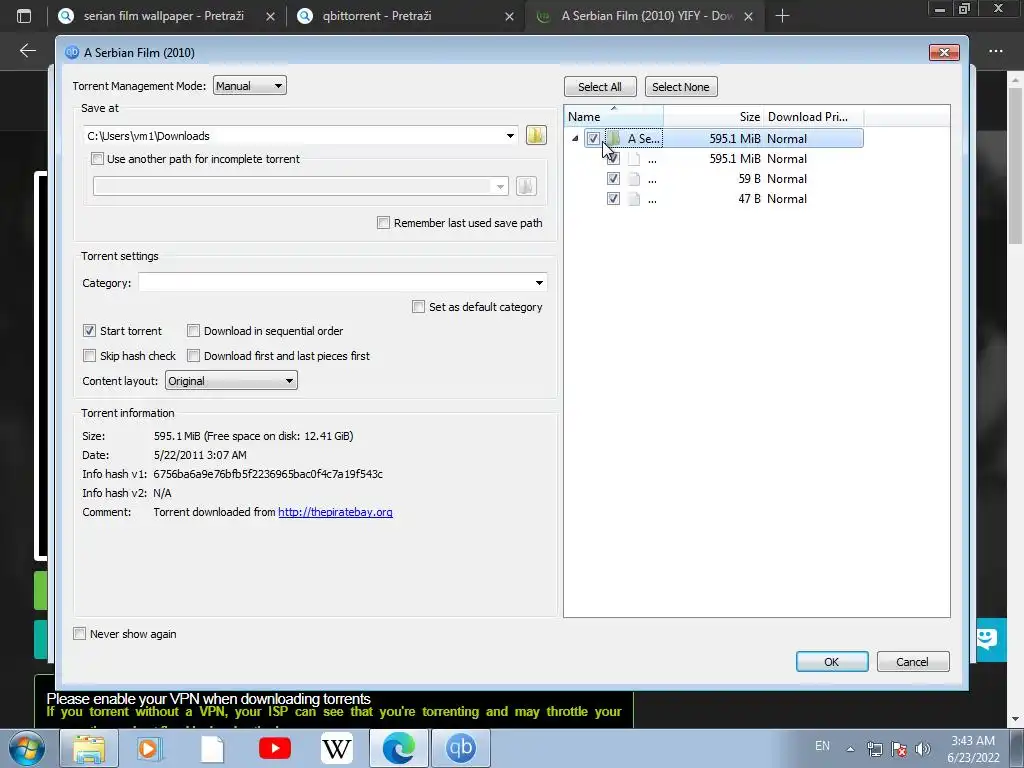
Task: Click the browser back arrow
Action: (x=27, y=50)
